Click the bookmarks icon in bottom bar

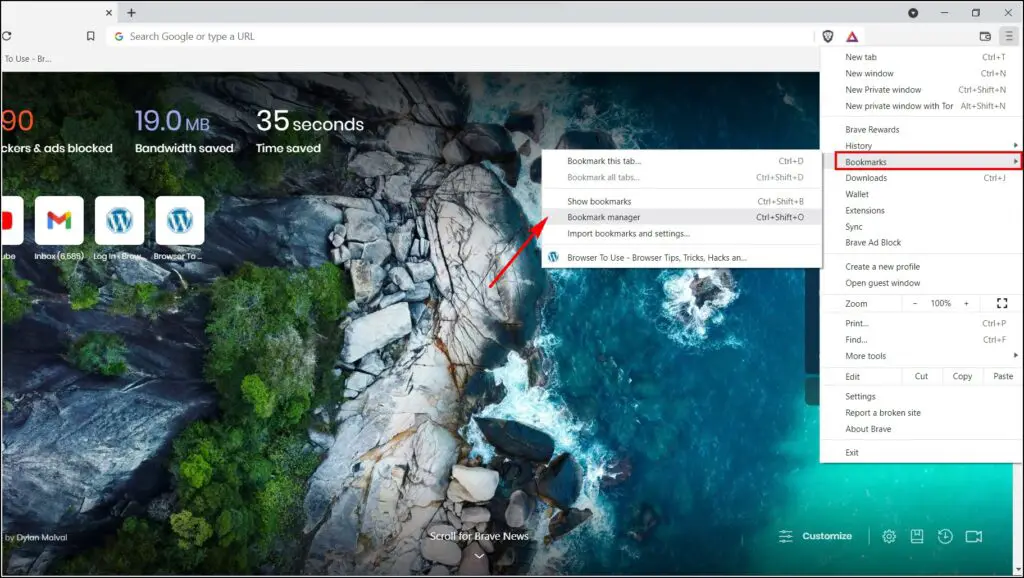pos(917,536)
